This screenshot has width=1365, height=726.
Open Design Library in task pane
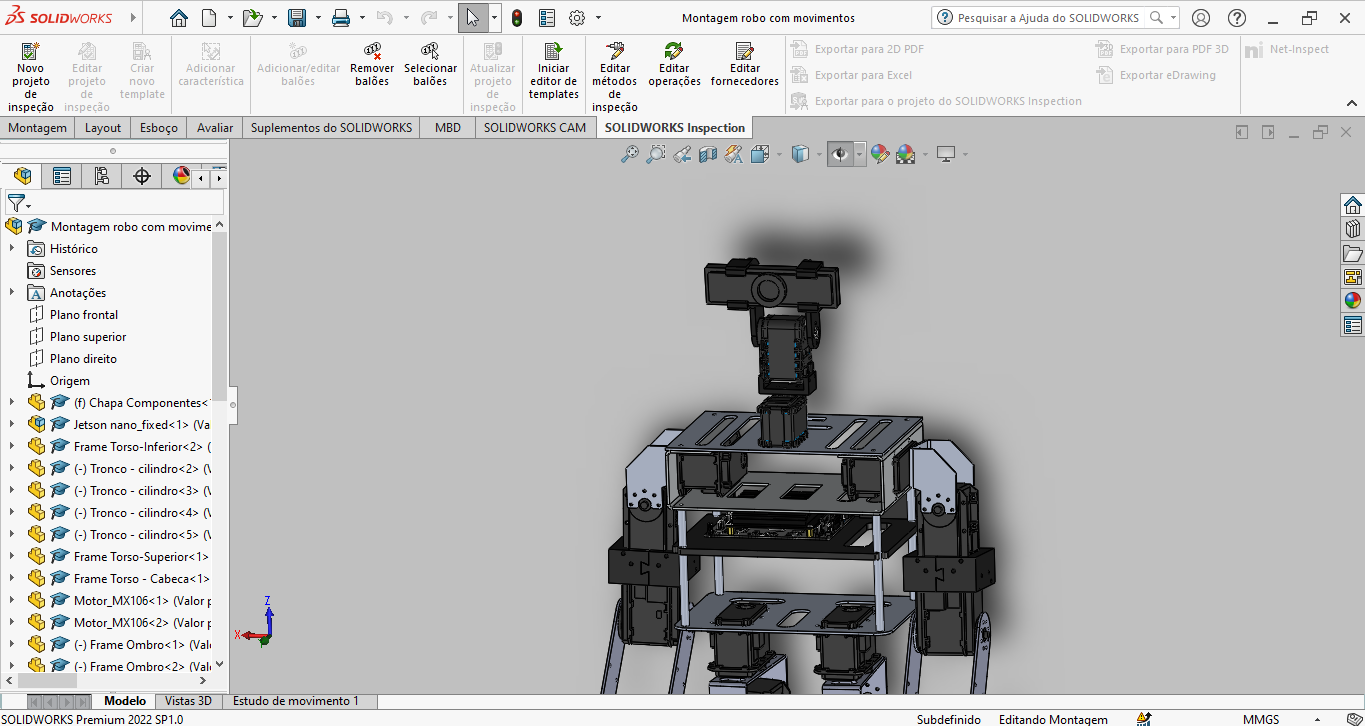(1352, 229)
